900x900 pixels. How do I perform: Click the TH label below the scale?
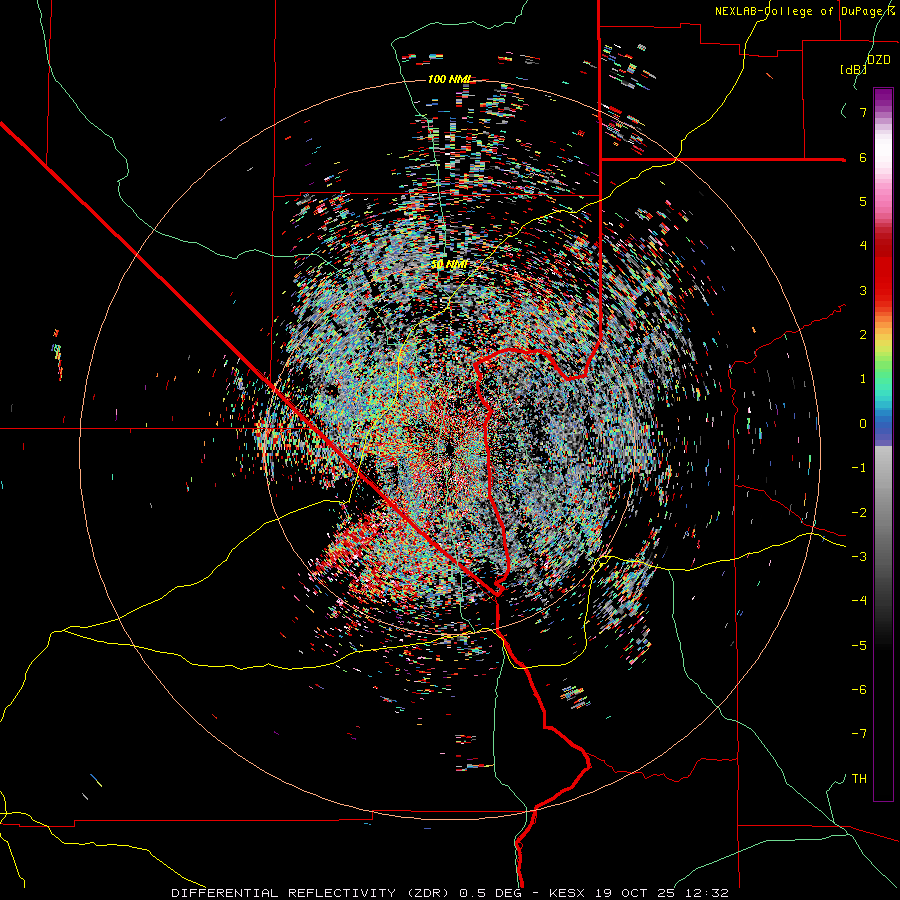pyautogui.click(x=859, y=779)
